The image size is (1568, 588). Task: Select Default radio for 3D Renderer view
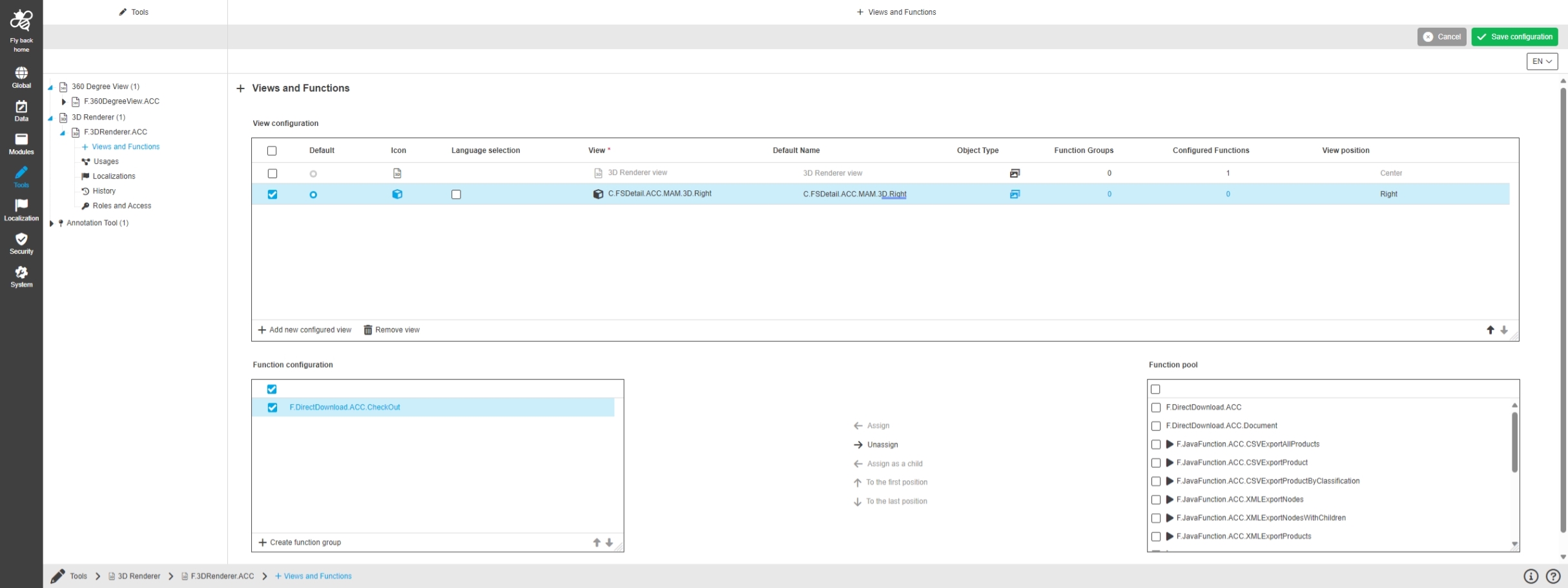[313, 174]
